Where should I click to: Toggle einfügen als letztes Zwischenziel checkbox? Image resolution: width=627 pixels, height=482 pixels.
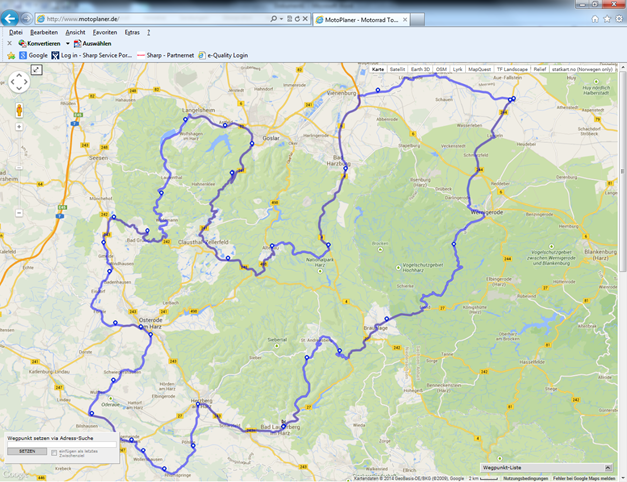click(x=54, y=453)
